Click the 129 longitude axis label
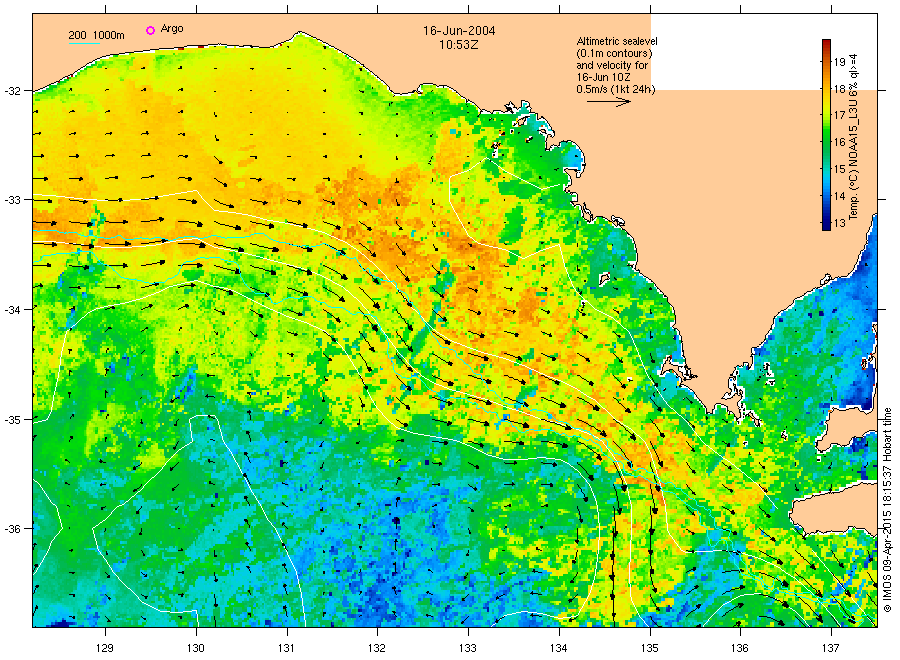 pos(105,649)
